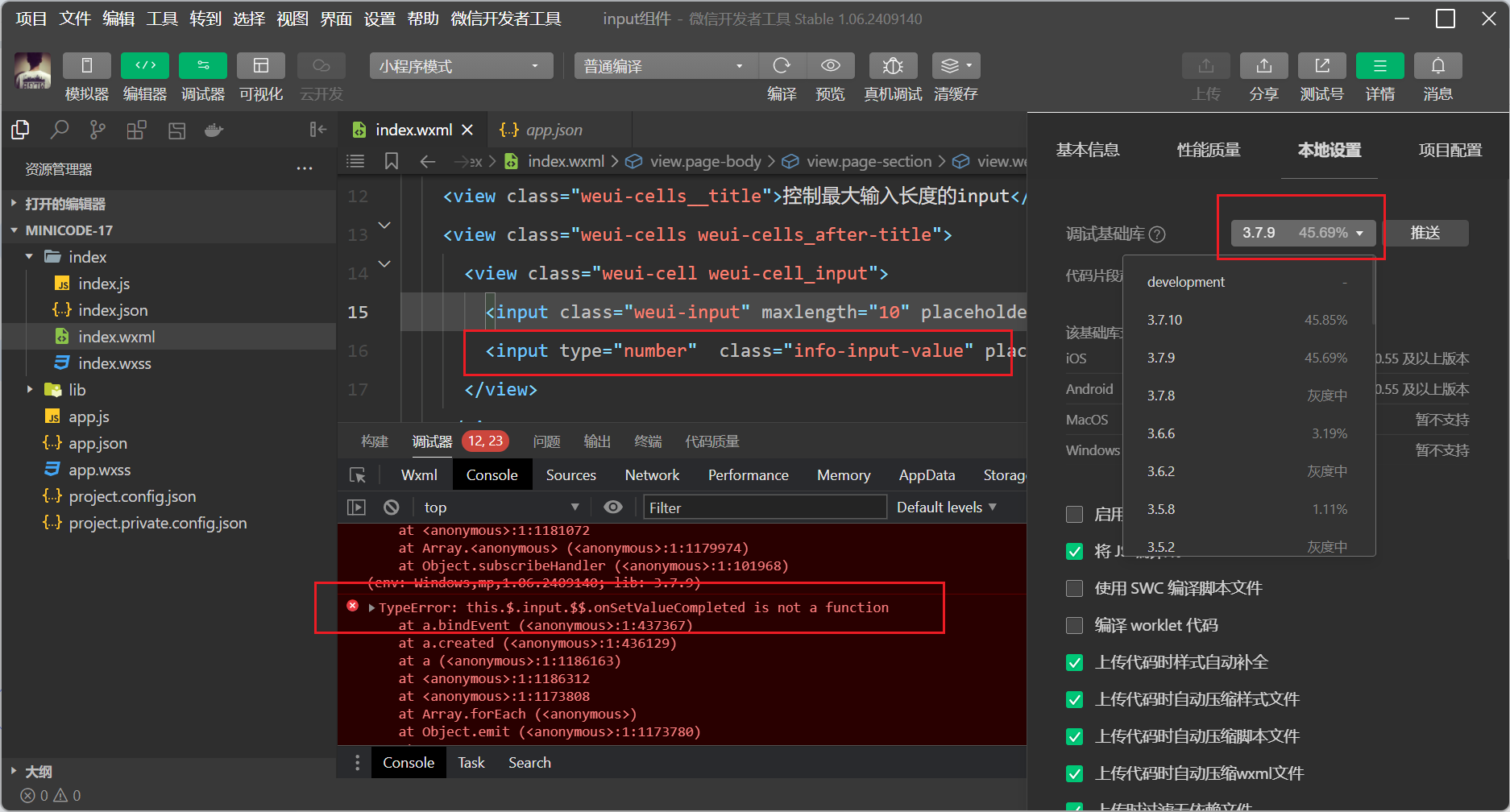Open the debug base library 3.7.9 dropdown
This screenshot has width=1510, height=812.
[x=1303, y=233]
